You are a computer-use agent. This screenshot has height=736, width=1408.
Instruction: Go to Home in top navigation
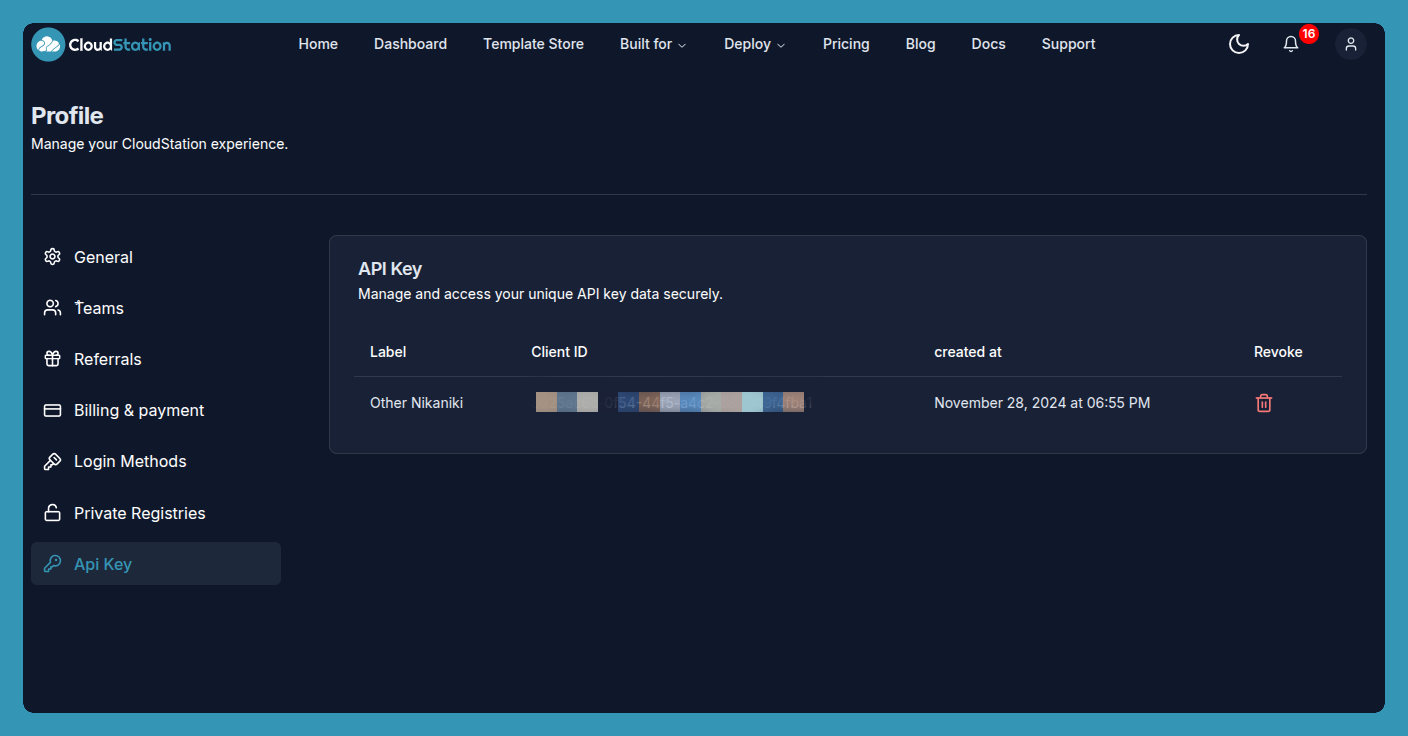click(318, 44)
